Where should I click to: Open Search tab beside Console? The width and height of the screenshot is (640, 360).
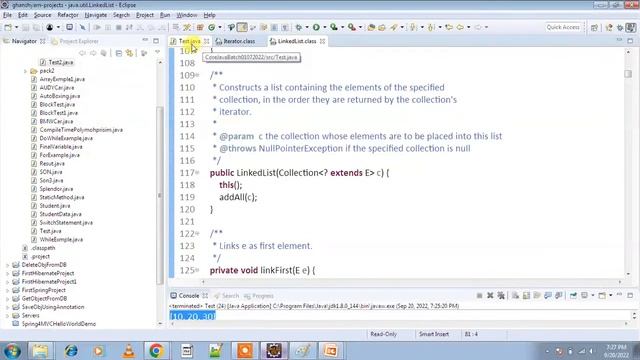click(227, 296)
